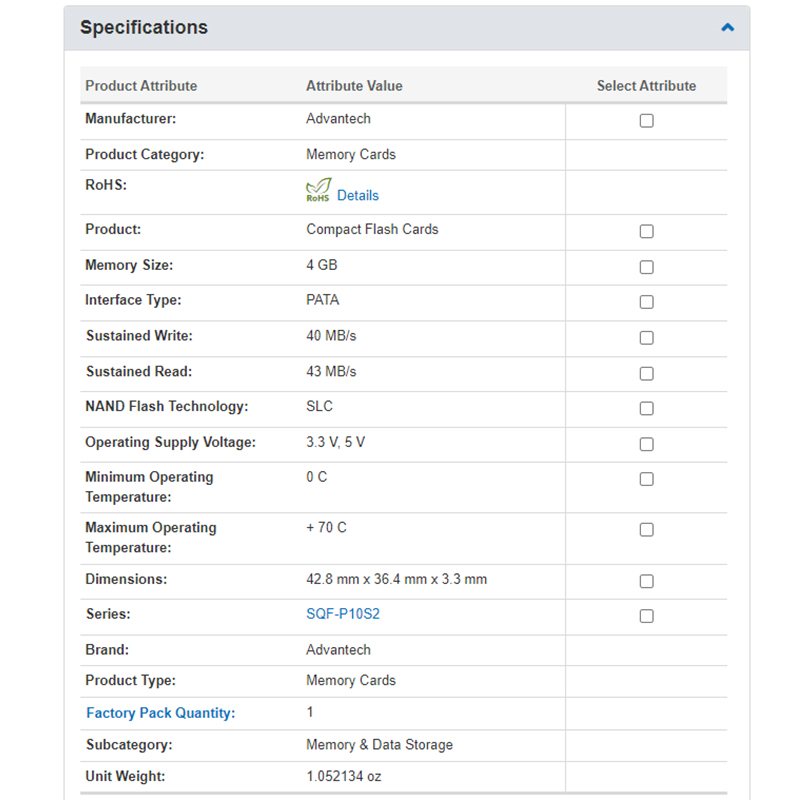The height and width of the screenshot is (800, 800).
Task: Click the Specifications panel heading
Action: tap(144, 28)
